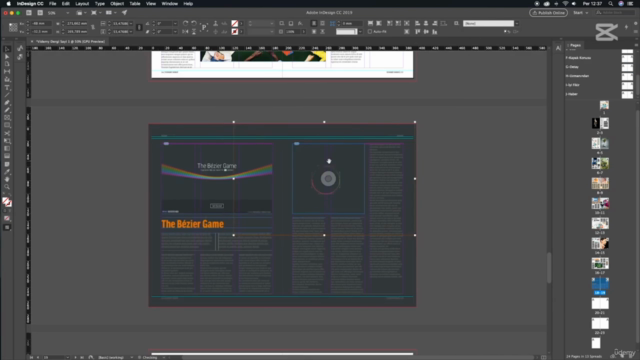The width and height of the screenshot is (640, 360).
Task: Flip the selection vertically
Action: [x=194, y=31]
